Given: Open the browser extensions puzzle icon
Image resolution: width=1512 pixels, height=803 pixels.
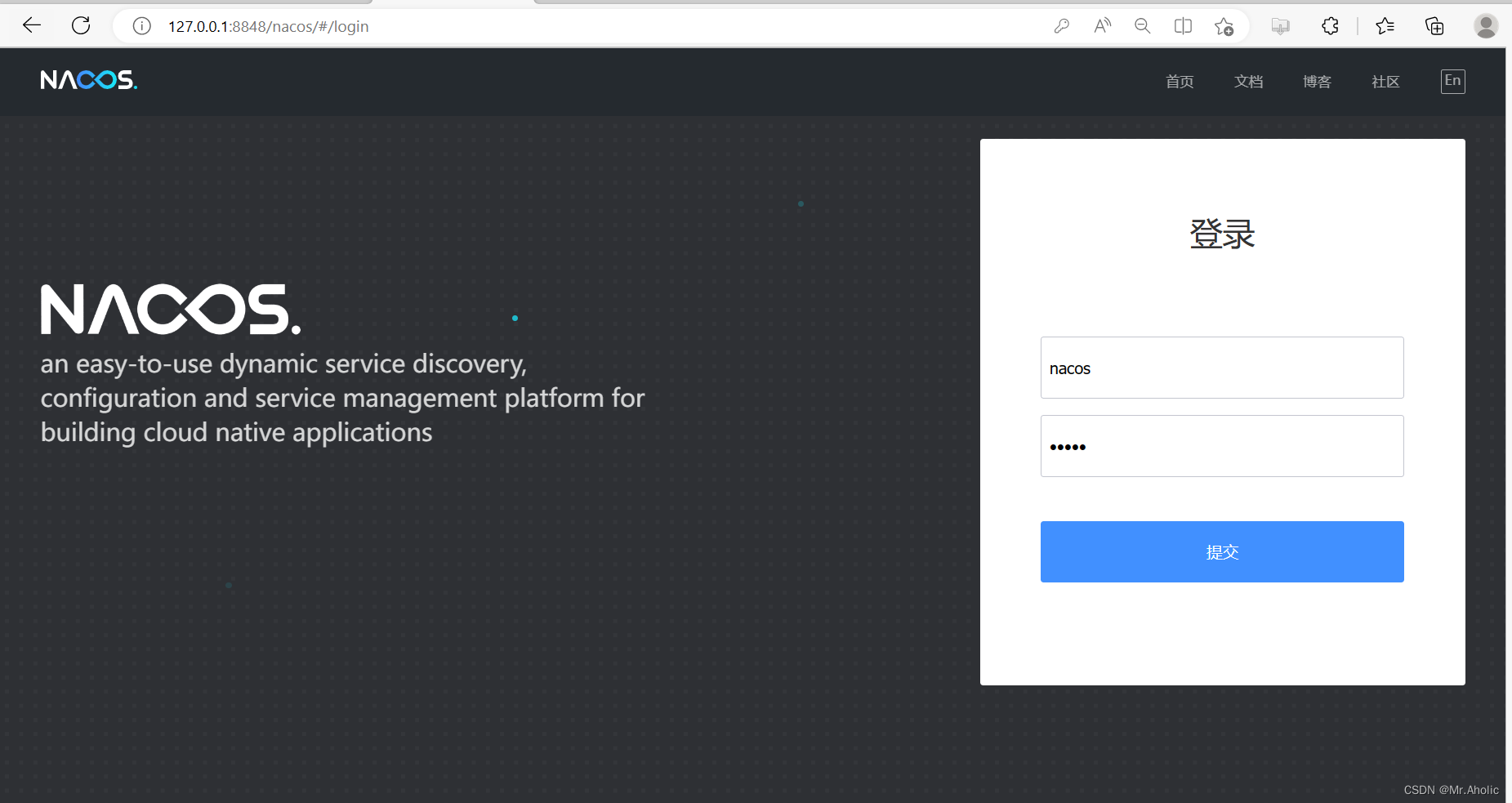Looking at the screenshot, I should point(1330,26).
